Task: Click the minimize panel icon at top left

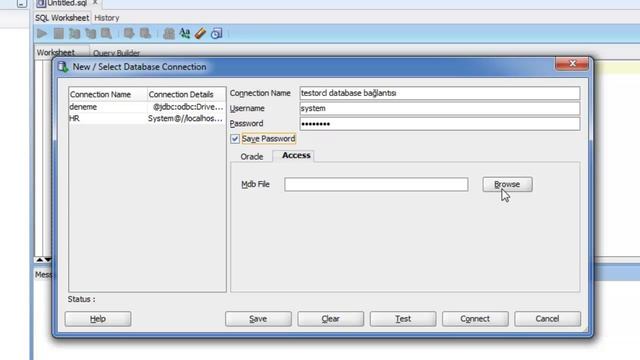Action: point(22,4)
